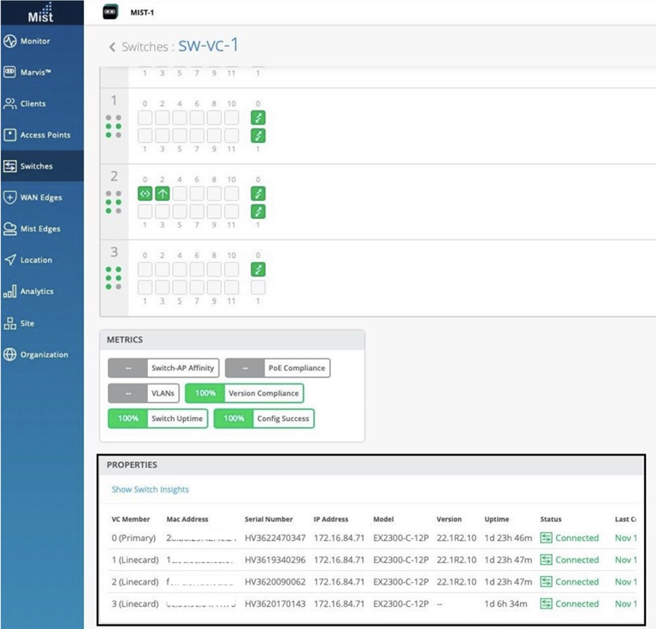Select member 3 empty port 0
656x629 pixels.
pos(145,270)
